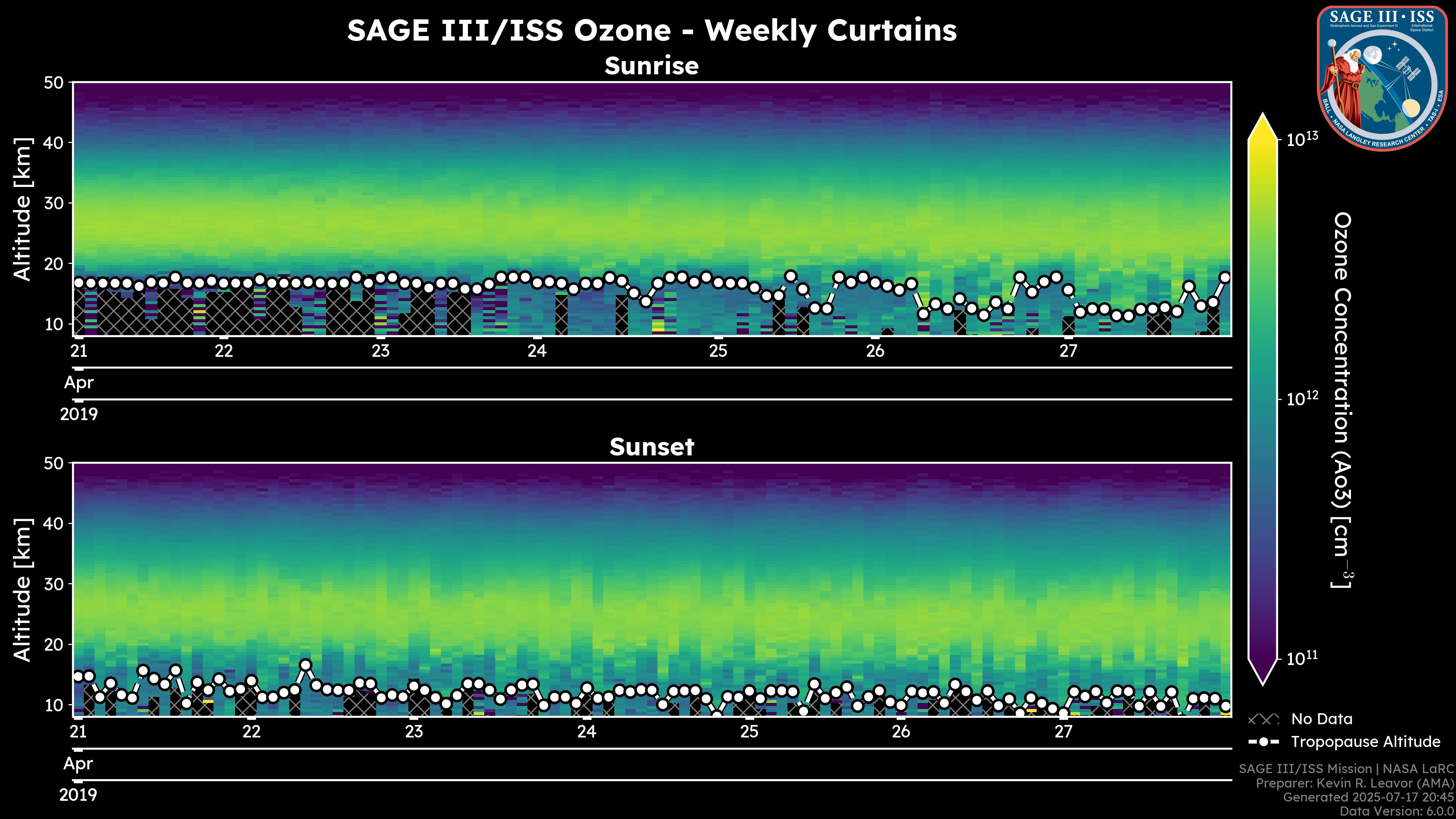
Task: Click the Data Version 6.0.0 text
Action: tap(1397, 812)
